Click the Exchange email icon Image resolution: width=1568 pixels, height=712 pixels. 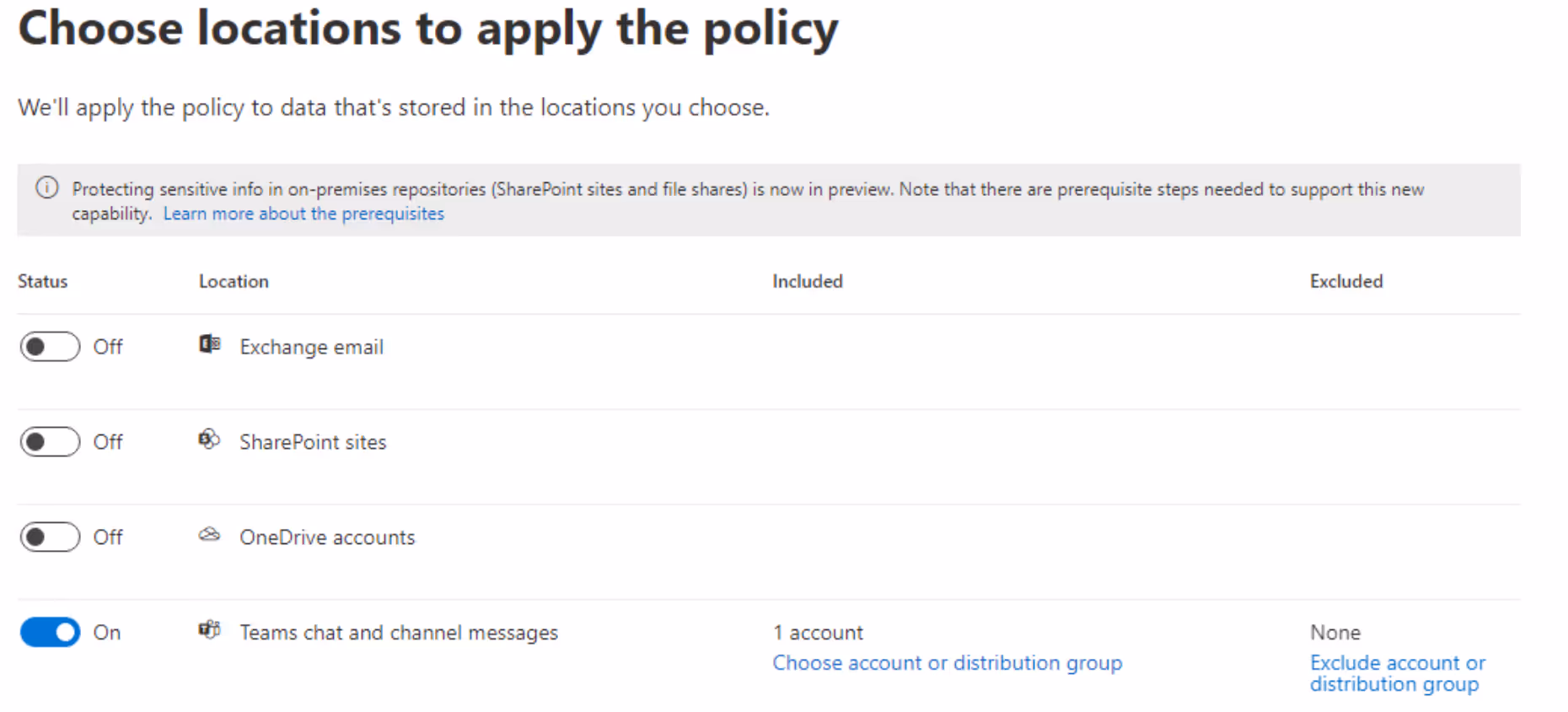(209, 344)
